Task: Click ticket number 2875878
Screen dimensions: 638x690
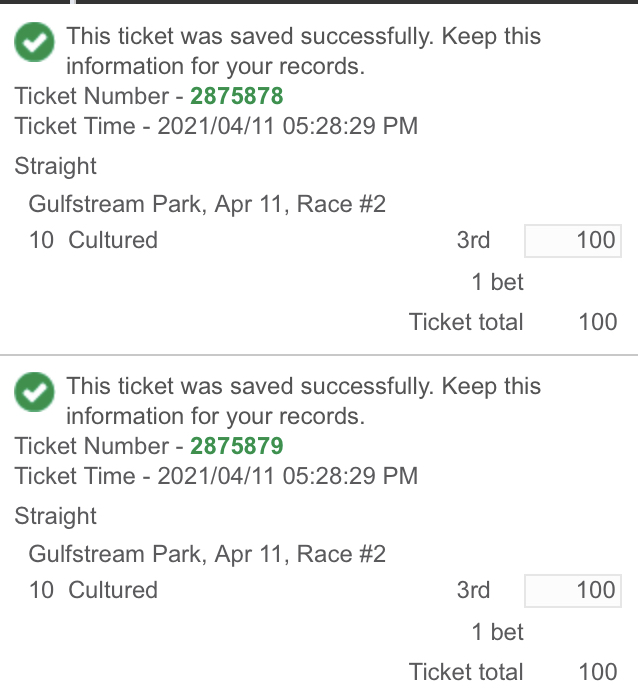Action: click(x=237, y=96)
